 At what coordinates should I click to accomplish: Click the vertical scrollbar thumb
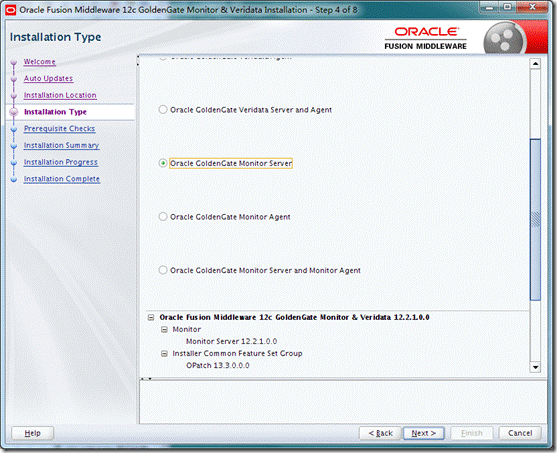535,220
